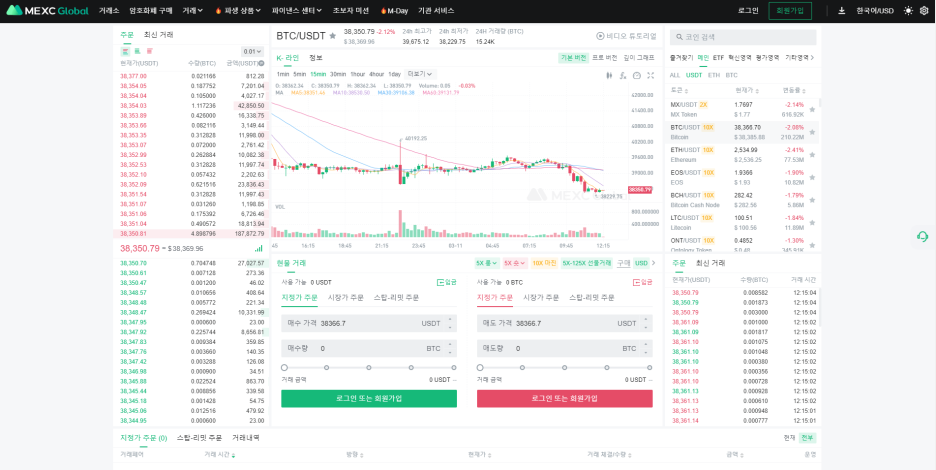Open the 파이낸스 센터 finance menu
The width and height of the screenshot is (936, 470).
pos(297,10)
